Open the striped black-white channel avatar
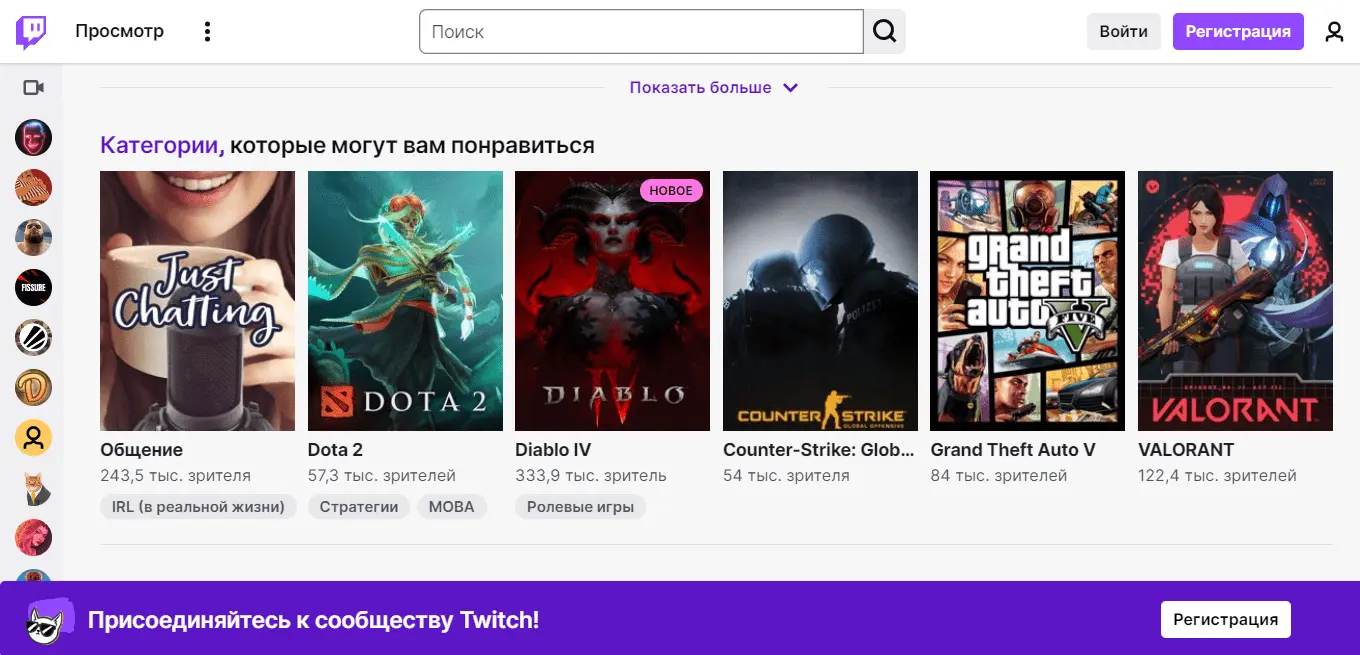The height and width of the screenshot is (655, 1360). (x=34, y=338)
